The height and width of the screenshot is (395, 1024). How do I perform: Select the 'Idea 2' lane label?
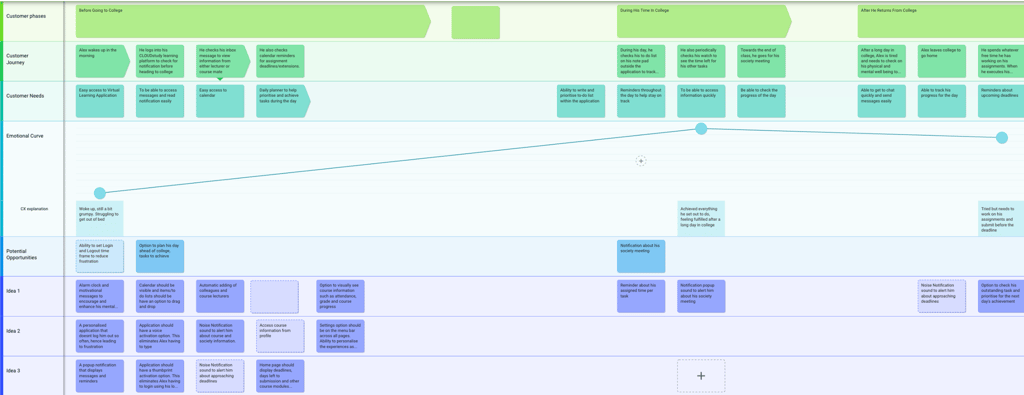click(x=13, y=331)
